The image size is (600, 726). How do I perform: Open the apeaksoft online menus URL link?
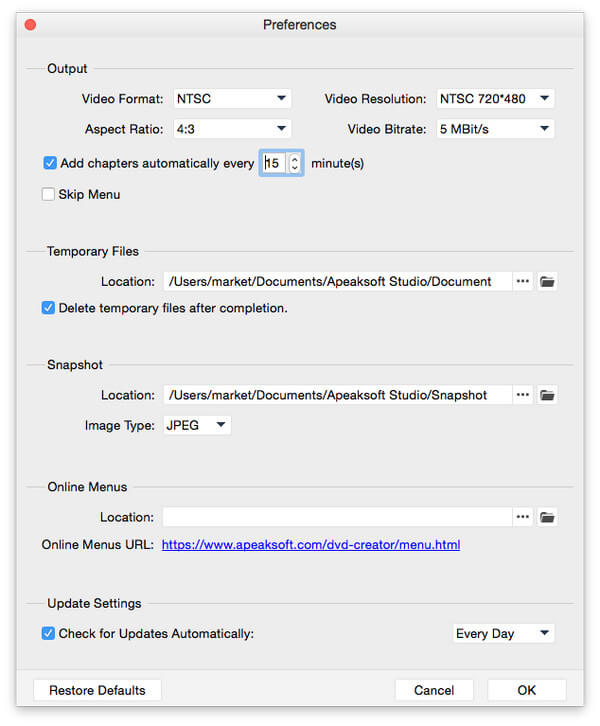311,545
